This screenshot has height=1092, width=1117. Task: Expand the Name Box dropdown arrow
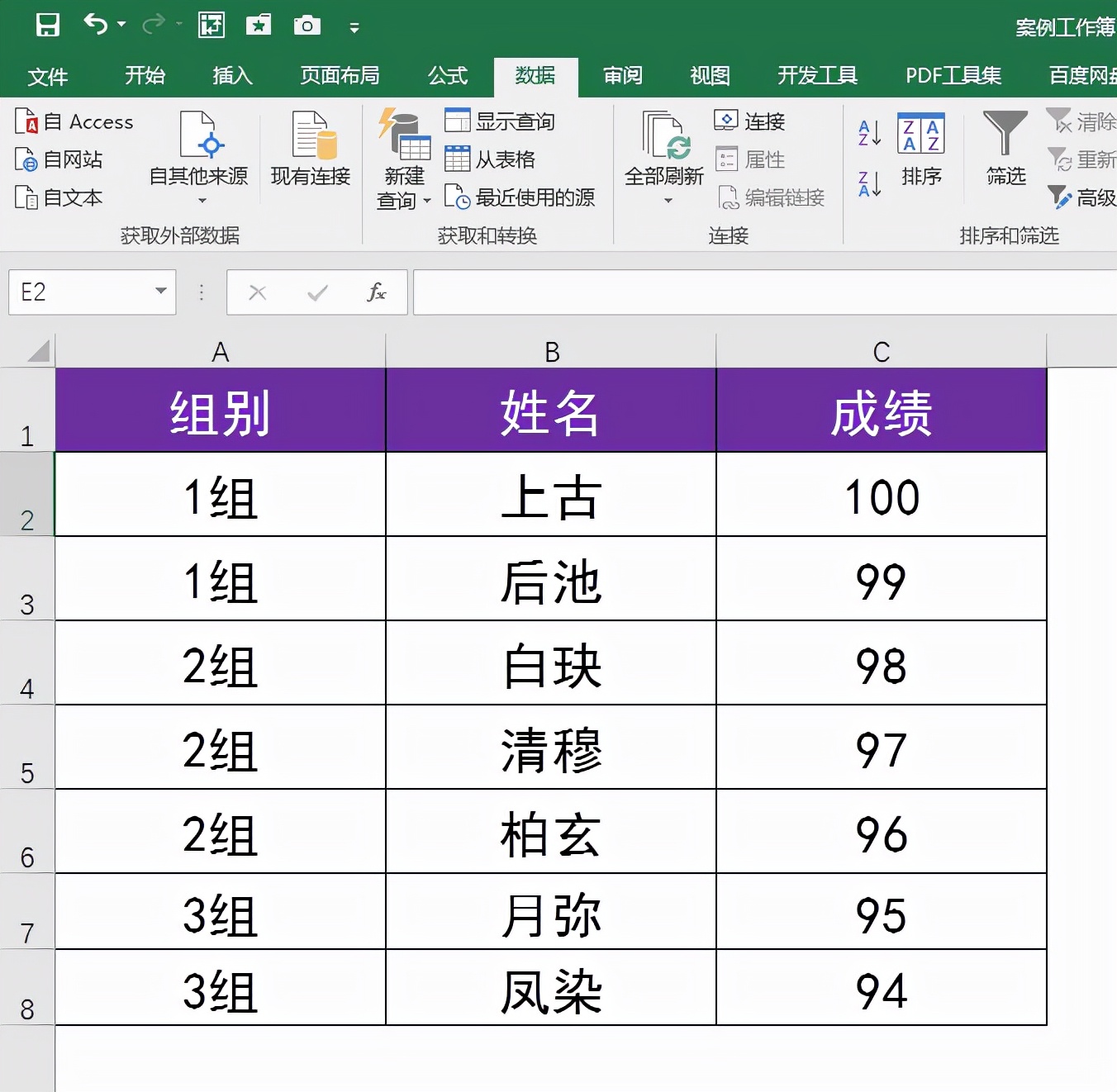click(x=161, y=291)
